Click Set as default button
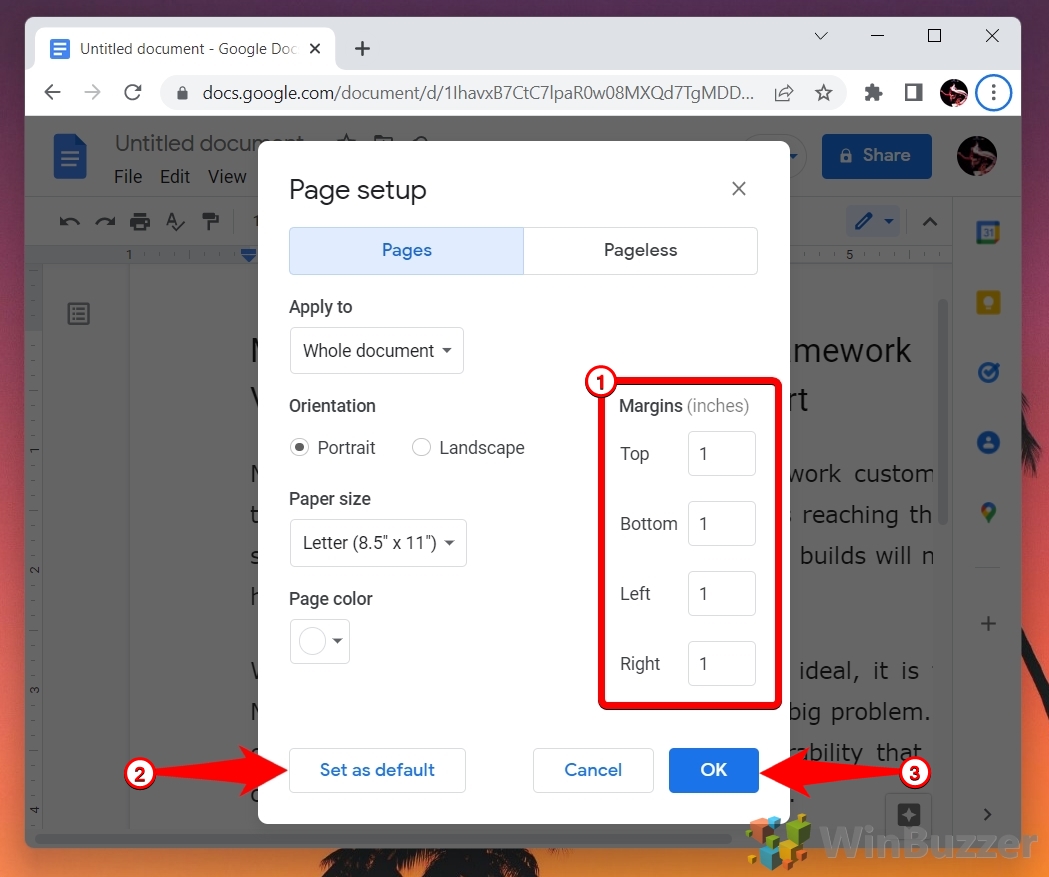 [377, 770]
